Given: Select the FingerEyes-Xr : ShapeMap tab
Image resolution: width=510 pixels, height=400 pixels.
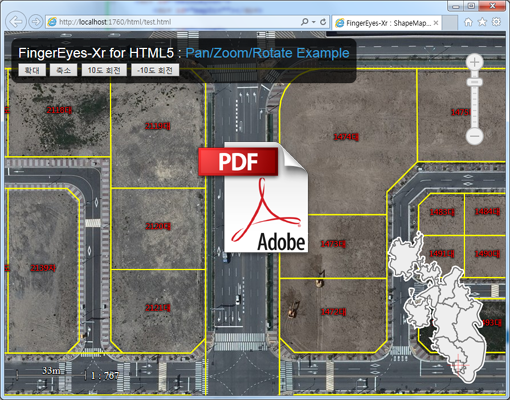Looking at the screenshot, I should (388, 23).
